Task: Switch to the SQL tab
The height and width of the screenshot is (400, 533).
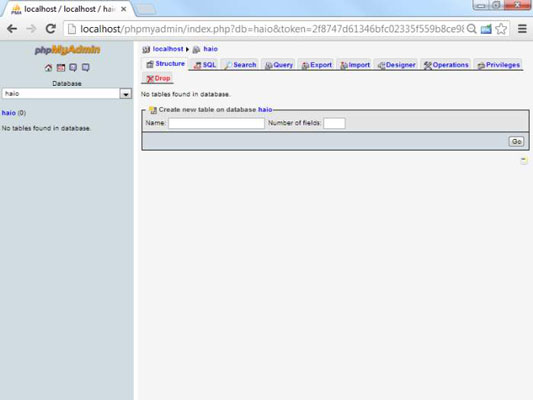Action: tap(205, 65)
